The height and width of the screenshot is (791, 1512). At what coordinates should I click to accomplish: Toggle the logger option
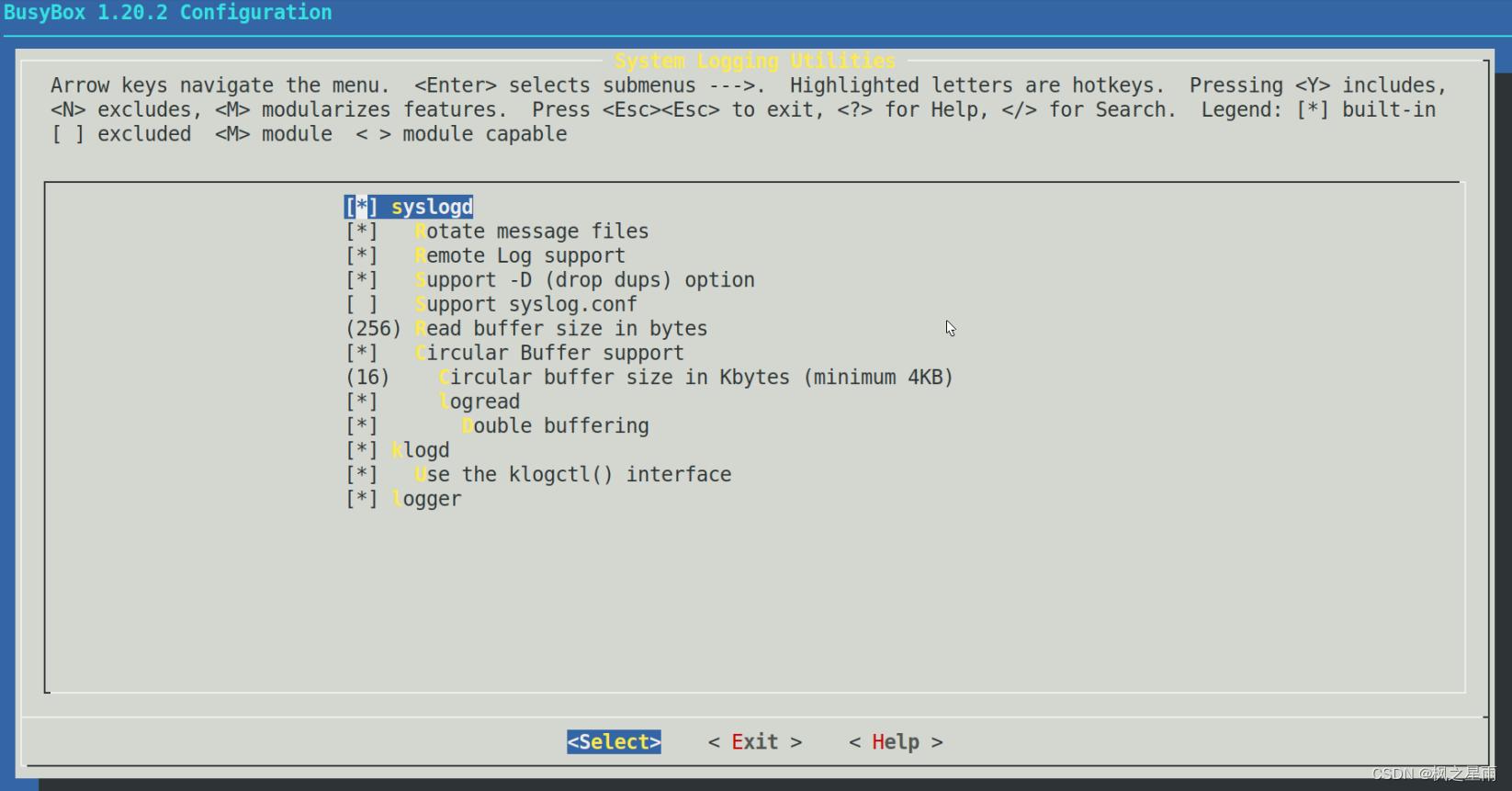coord(362,500)
